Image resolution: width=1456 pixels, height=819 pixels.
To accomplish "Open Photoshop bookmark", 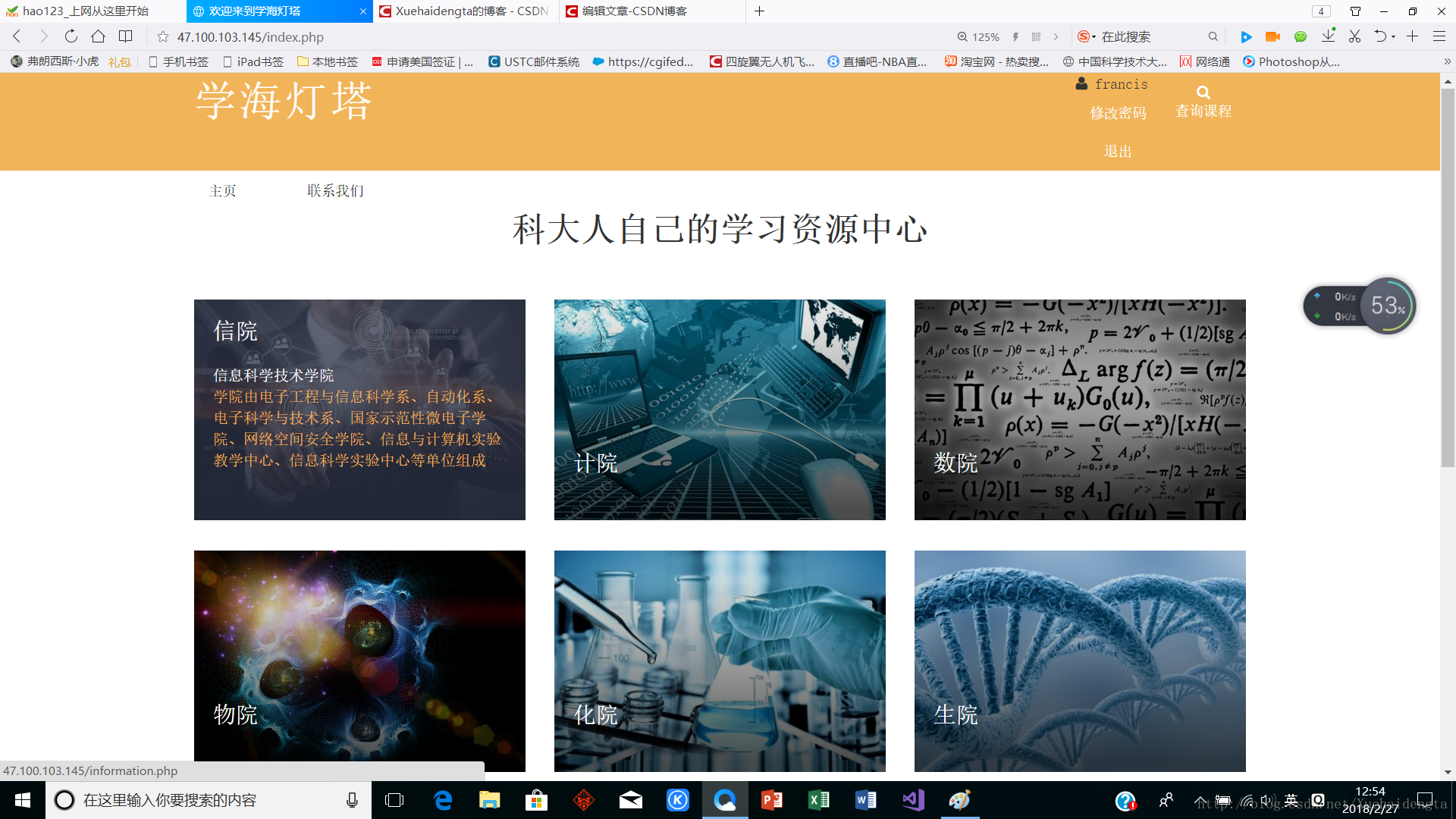I will pos(1291,61).
